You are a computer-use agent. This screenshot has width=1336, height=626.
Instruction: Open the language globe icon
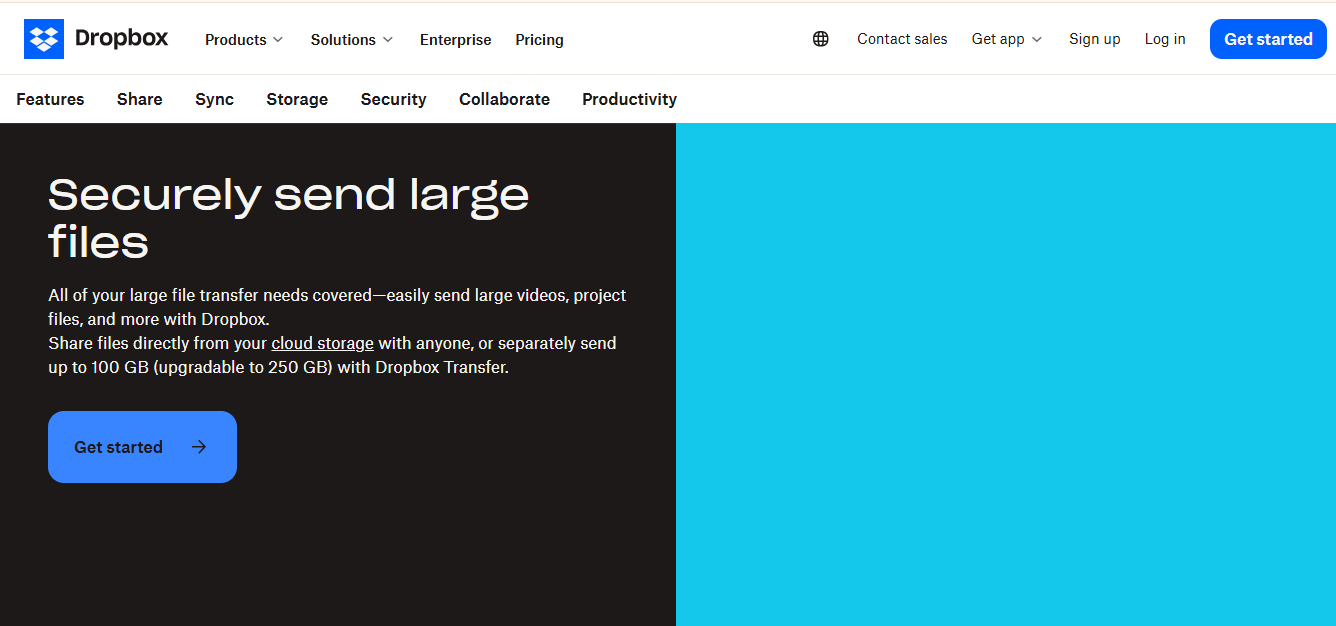821,39
